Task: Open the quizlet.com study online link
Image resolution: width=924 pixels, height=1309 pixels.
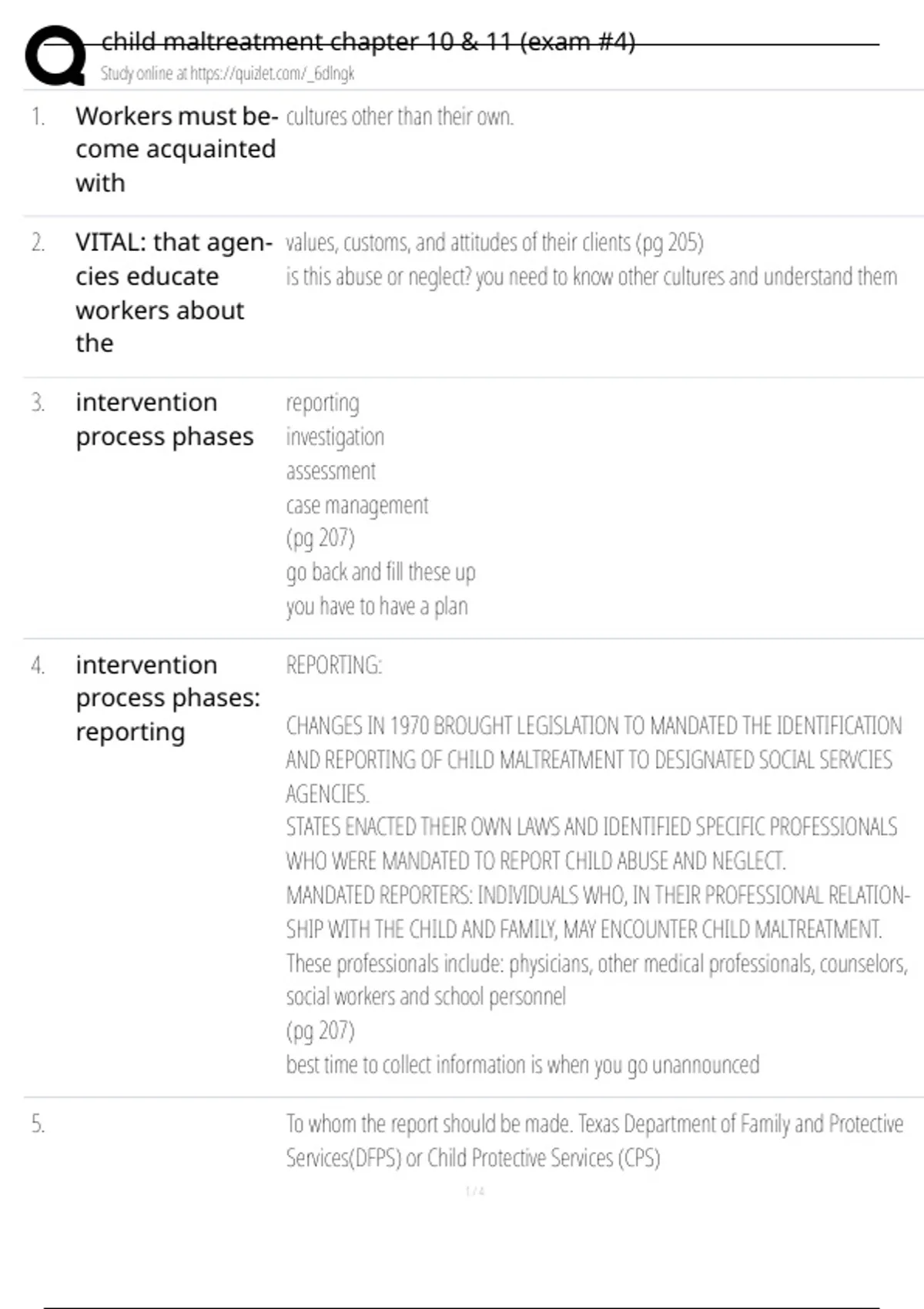Action: pos(227,74)
